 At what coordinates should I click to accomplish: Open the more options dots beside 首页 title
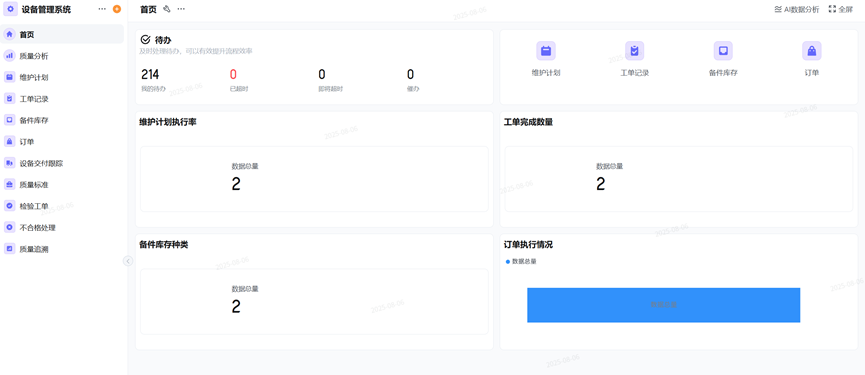181,9
